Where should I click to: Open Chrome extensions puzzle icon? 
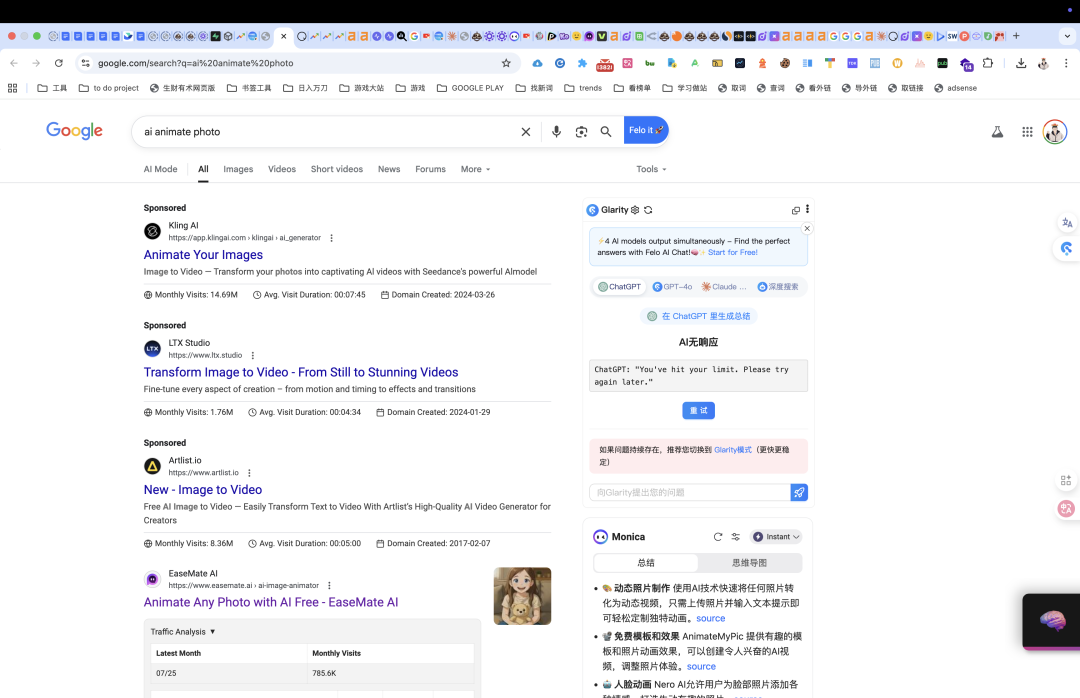(x=988, y=63)
